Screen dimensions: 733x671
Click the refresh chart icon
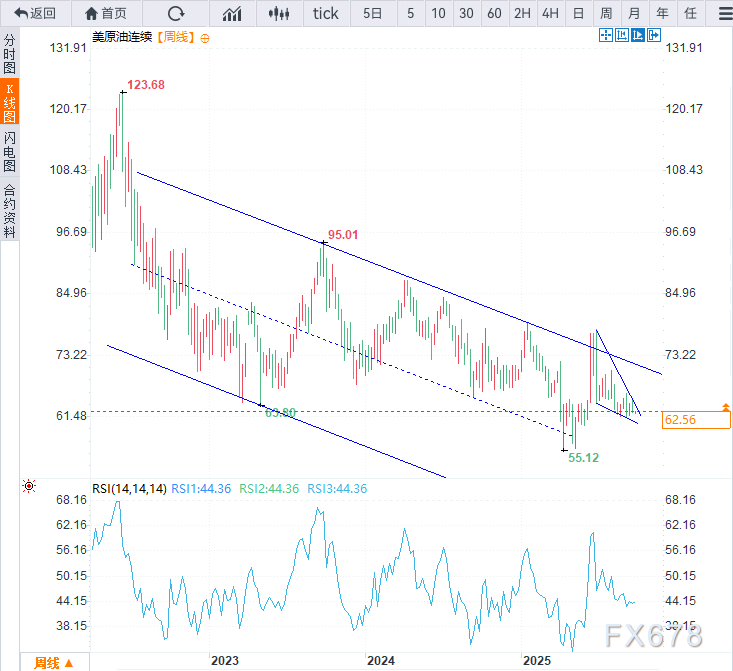[x=176, y=13]
